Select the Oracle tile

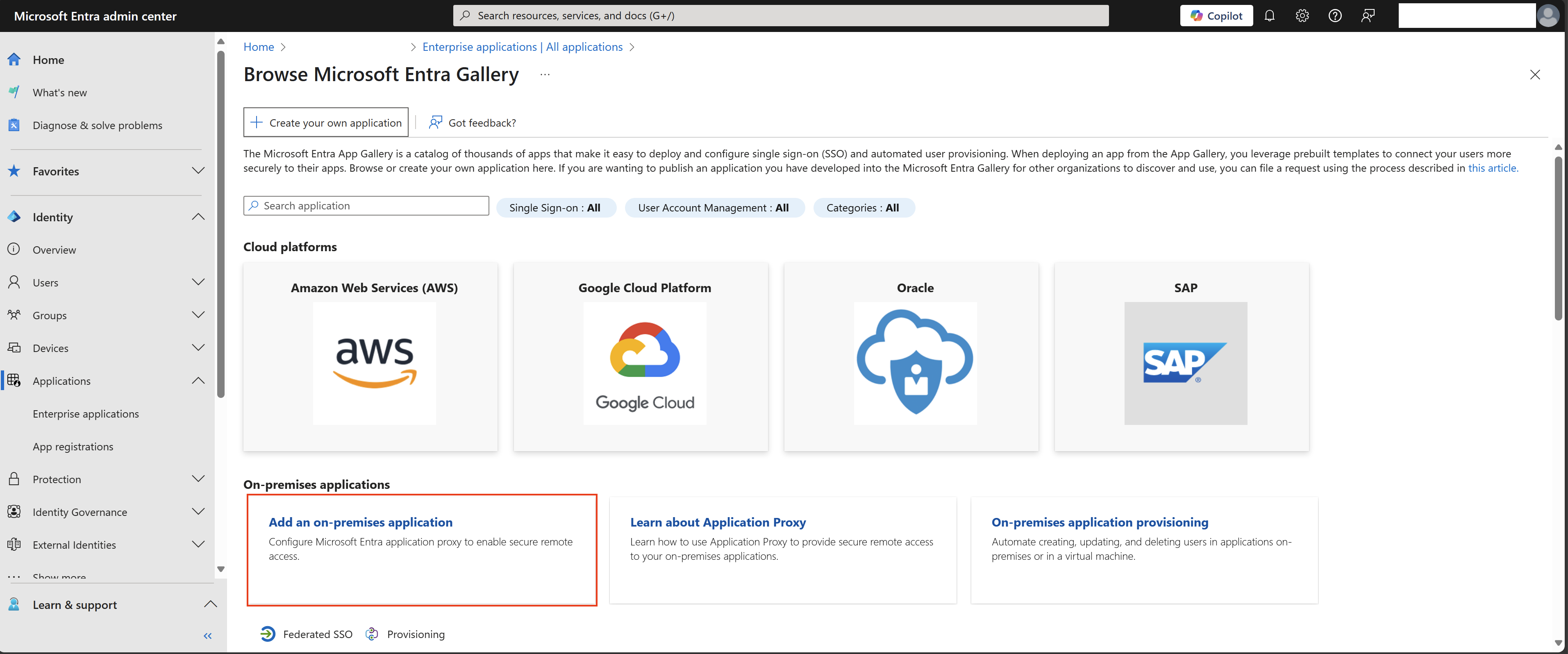tap(911, 357)
